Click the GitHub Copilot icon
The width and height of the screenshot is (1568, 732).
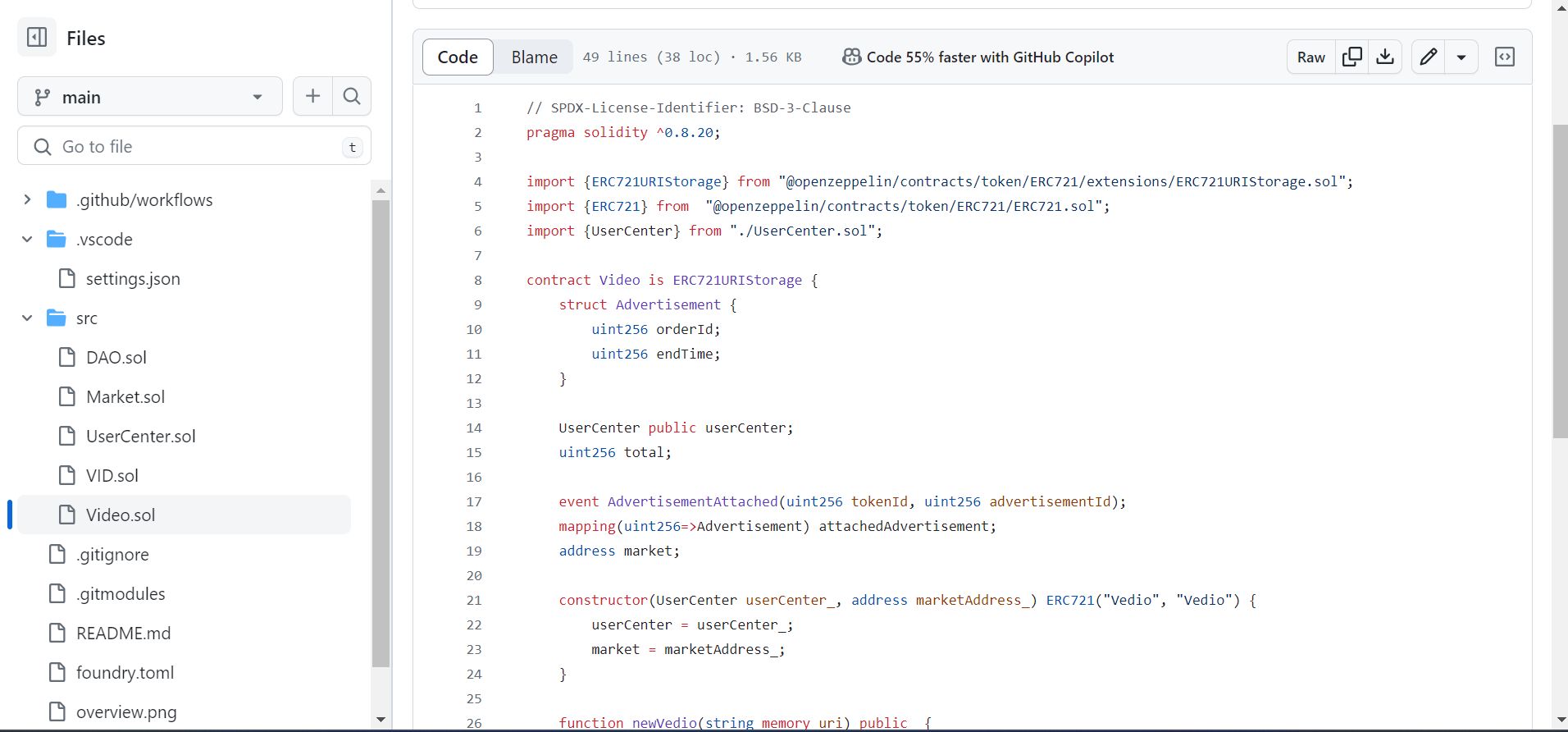pyautogui.click(x=852, y=57)
